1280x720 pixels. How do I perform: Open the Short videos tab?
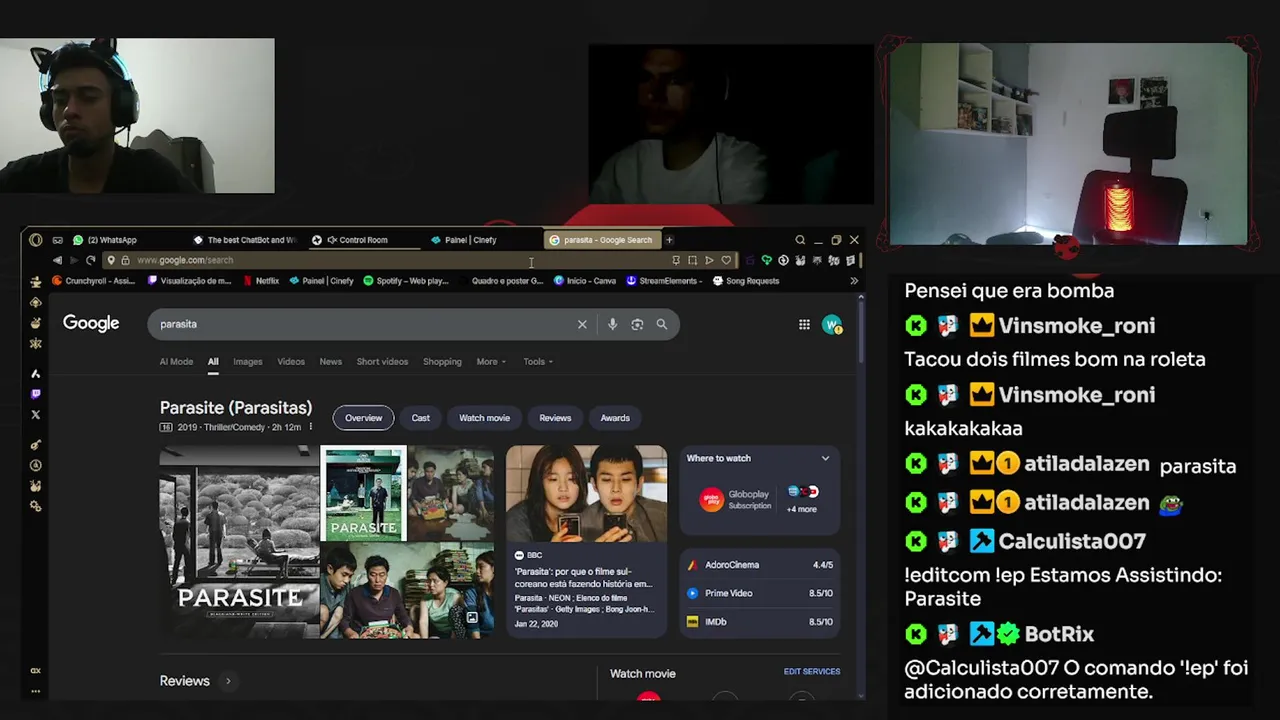point(382,362)
